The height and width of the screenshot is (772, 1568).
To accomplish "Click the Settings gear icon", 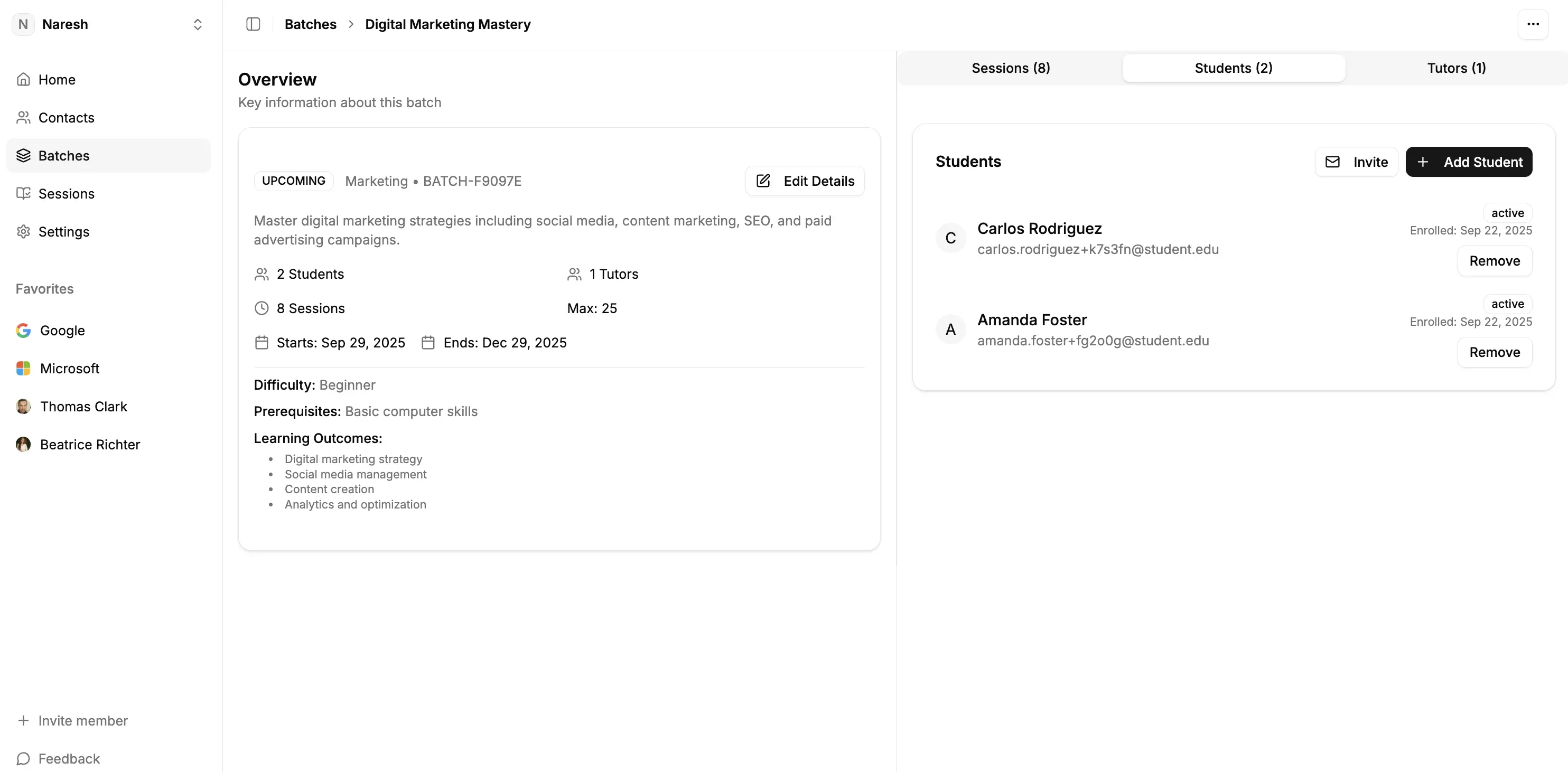I will [23, 232].
